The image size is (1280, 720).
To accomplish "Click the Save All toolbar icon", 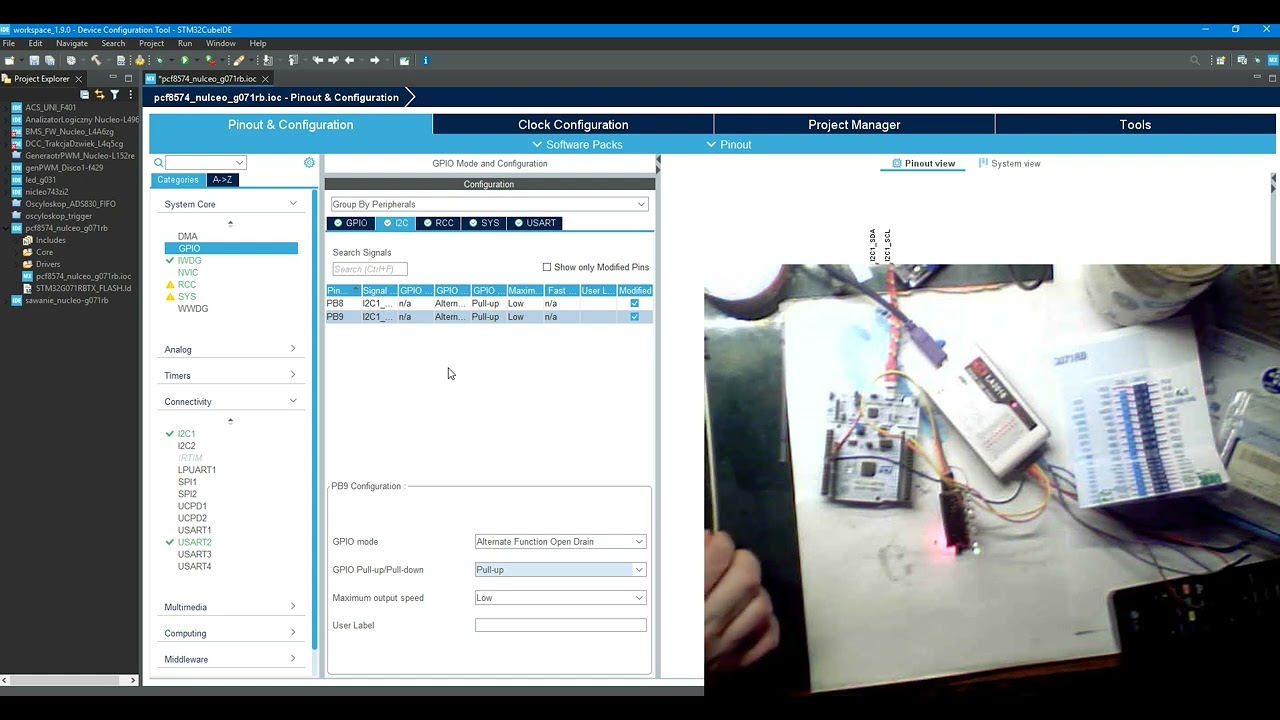I will coord(50,60).
